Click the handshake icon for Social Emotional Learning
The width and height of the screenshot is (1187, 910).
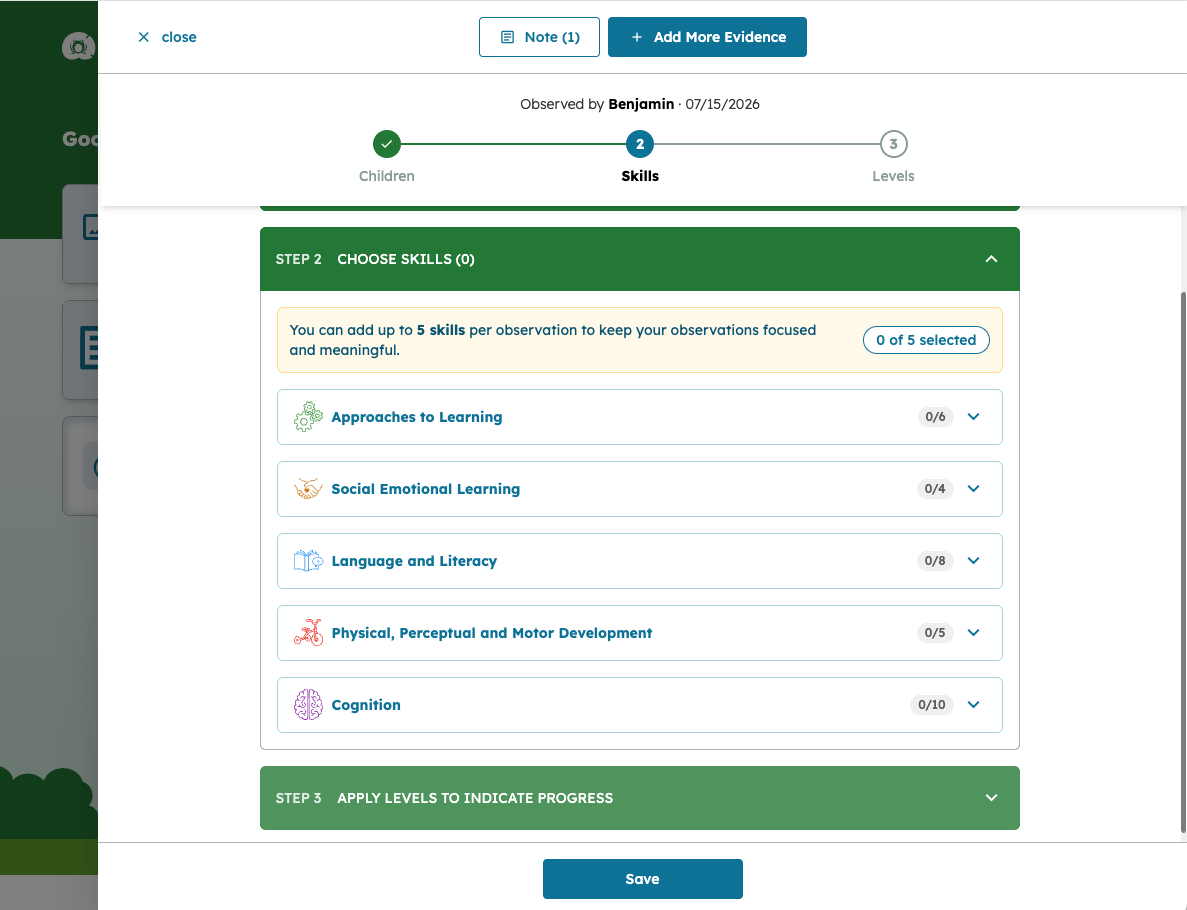(x=308, y=489)
